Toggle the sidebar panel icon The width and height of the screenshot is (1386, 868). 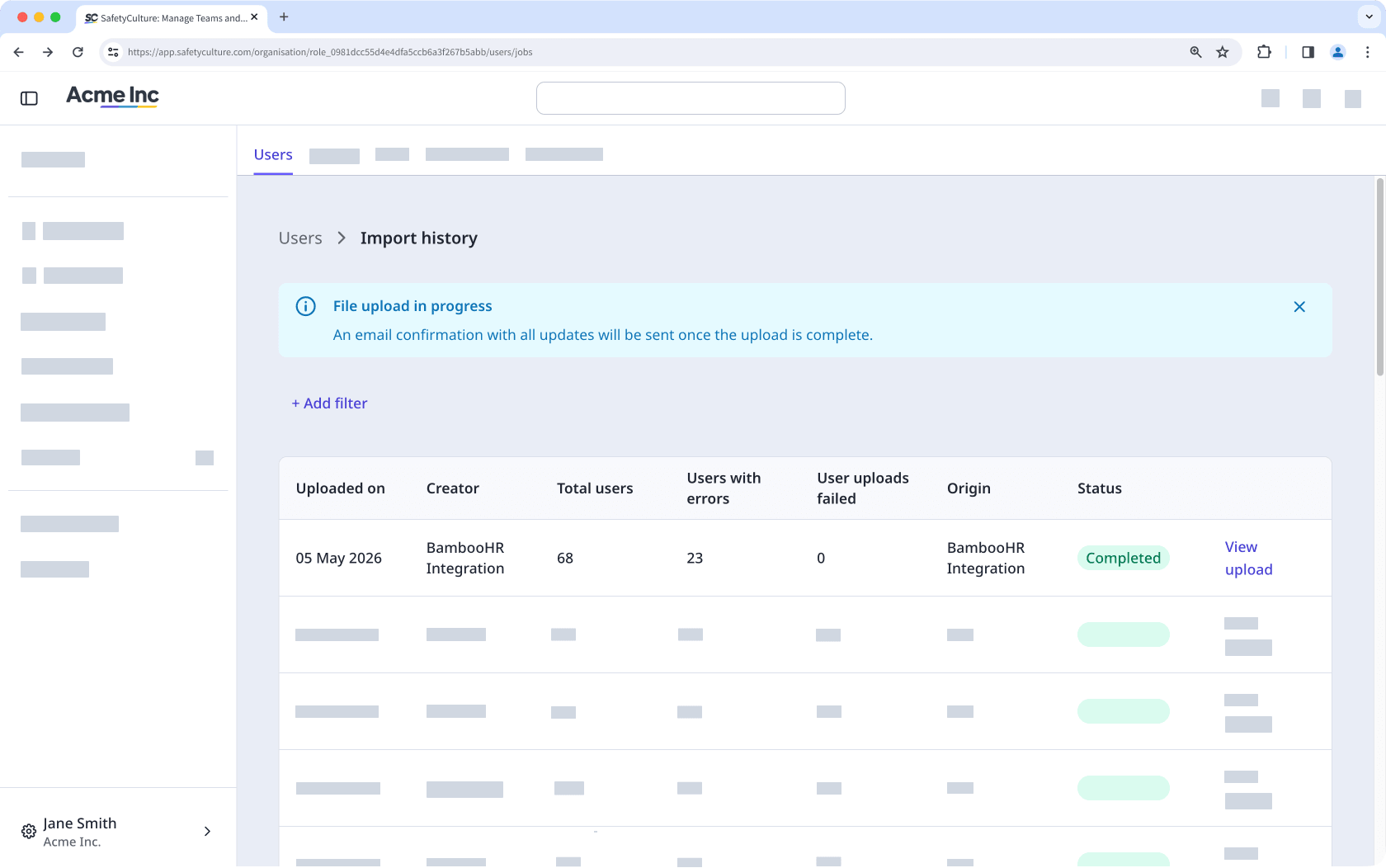[x=29, y=98]
